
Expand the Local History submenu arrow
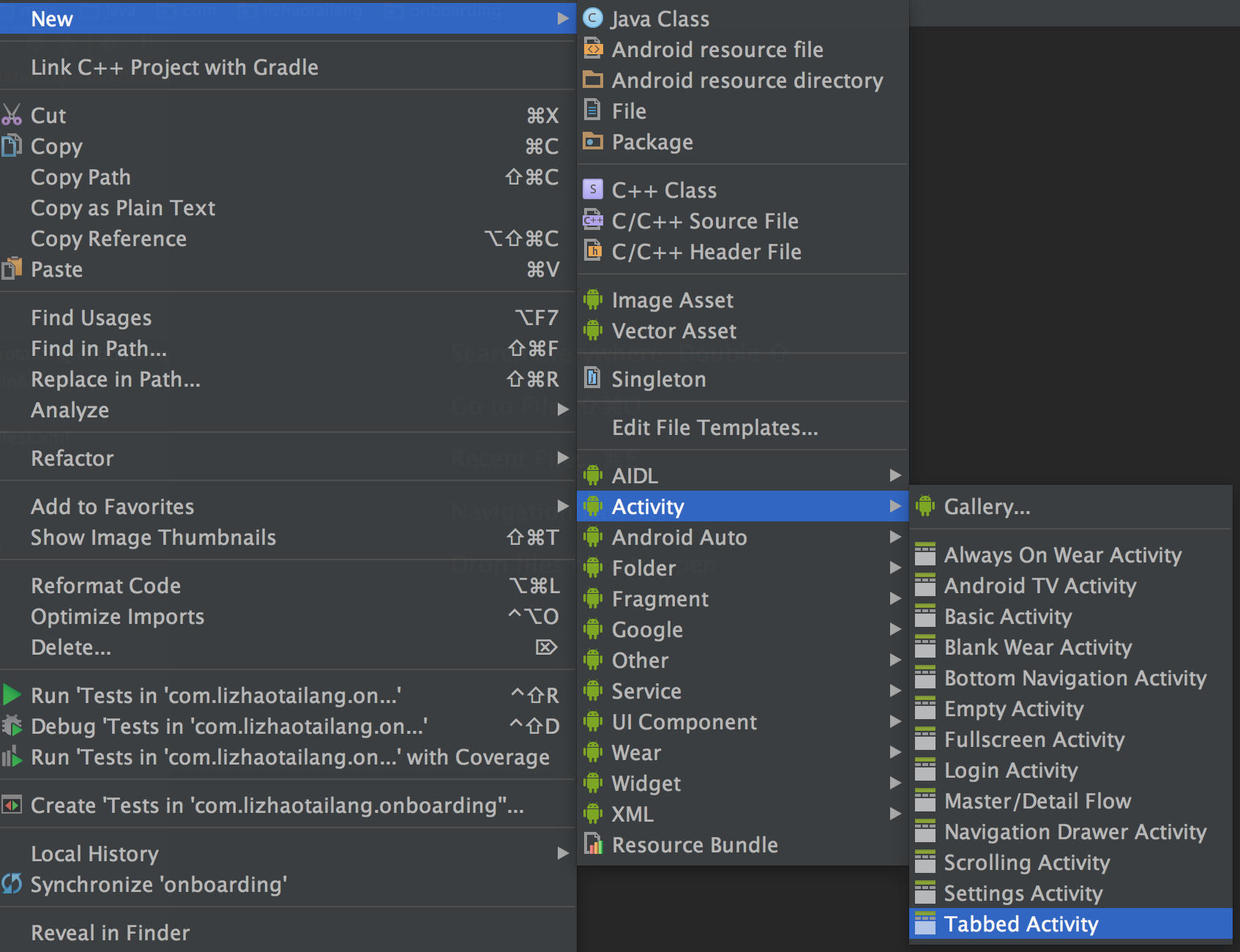coord(563,854)
